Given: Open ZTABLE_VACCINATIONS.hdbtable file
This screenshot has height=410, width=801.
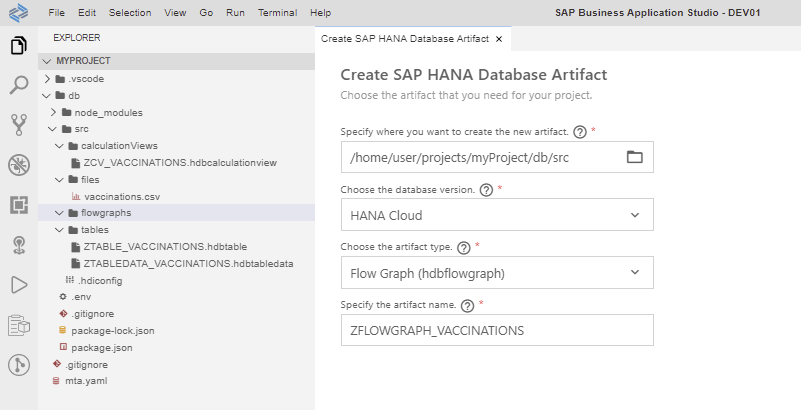Looking at the screenshot, I should (x=165, y=247).
